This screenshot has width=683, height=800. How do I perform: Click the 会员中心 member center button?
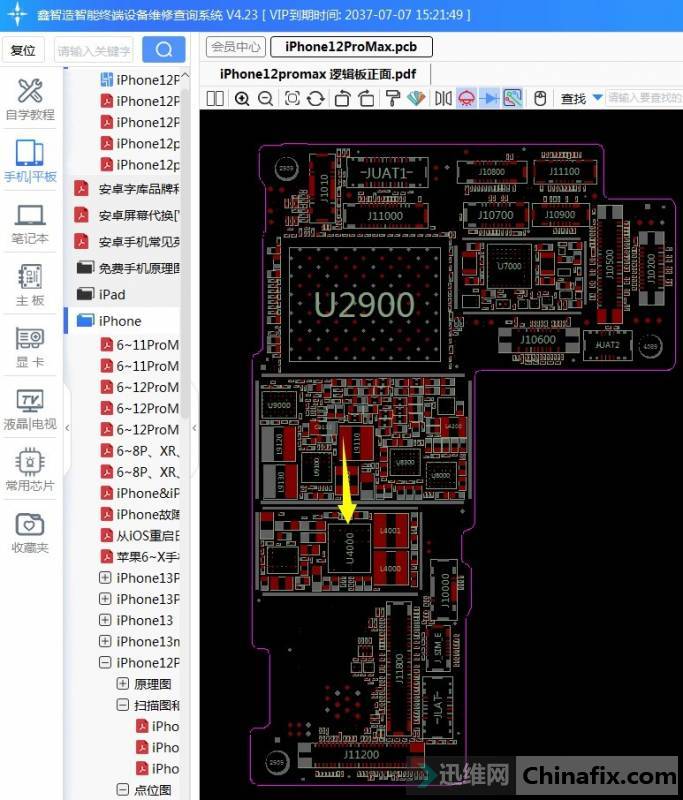tap(235, 46)
